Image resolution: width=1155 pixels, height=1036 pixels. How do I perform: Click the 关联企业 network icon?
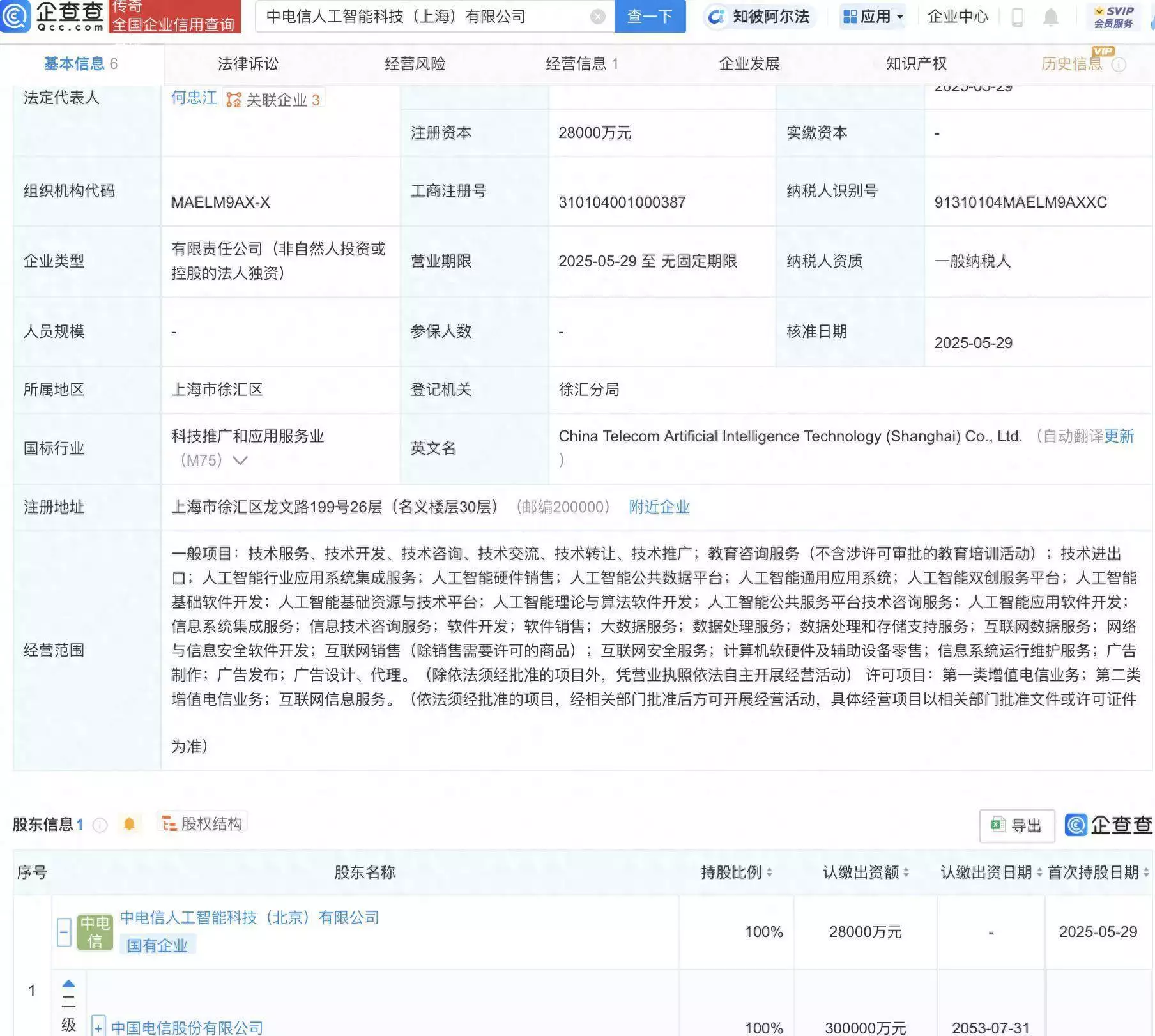point(234,100)
